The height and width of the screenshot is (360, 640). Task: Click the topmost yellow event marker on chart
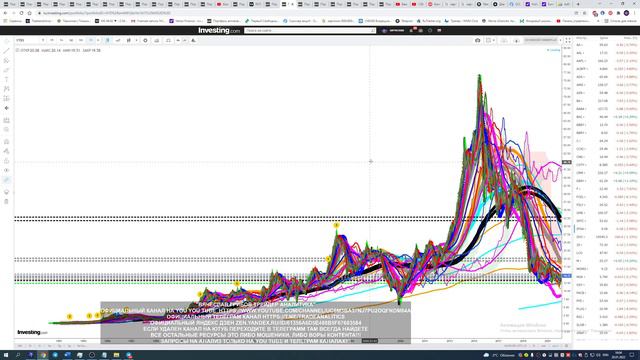point(336,225)
